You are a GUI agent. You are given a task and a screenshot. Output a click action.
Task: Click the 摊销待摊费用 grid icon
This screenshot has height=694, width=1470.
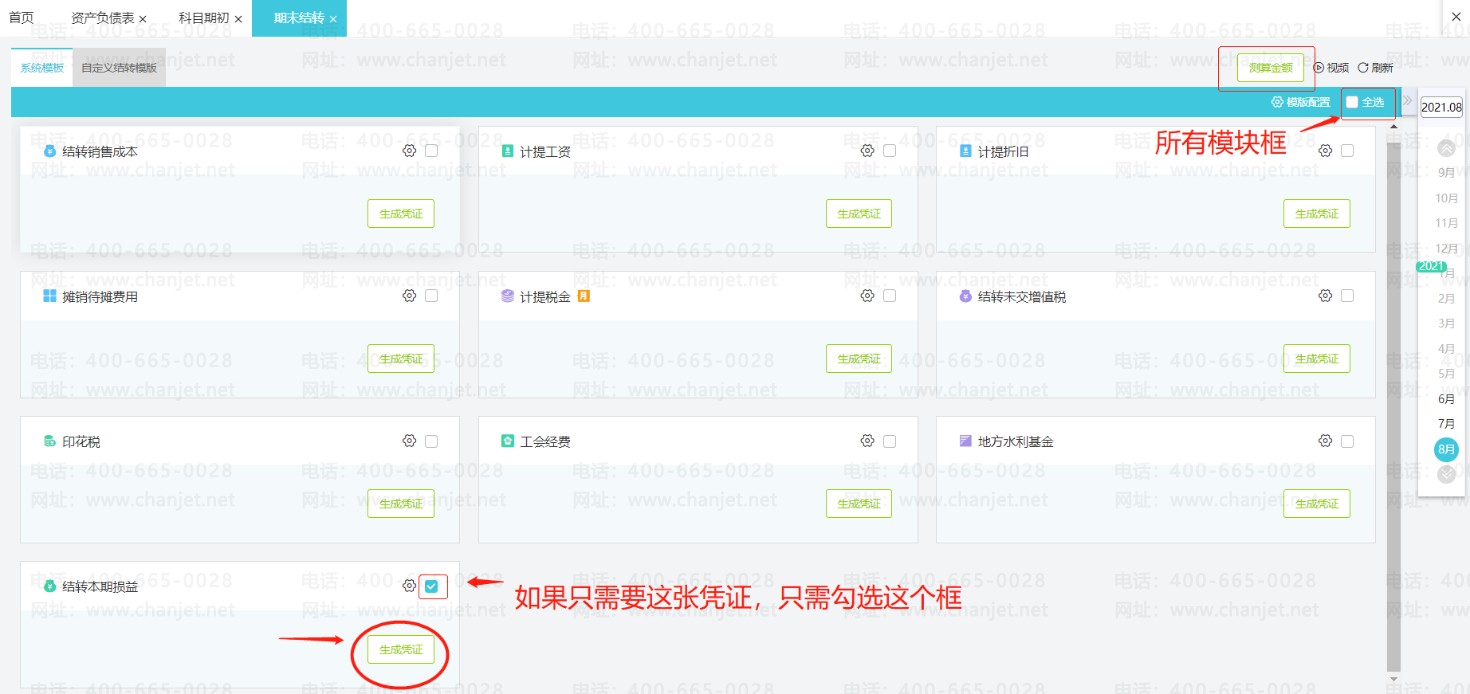pos(50,297)
